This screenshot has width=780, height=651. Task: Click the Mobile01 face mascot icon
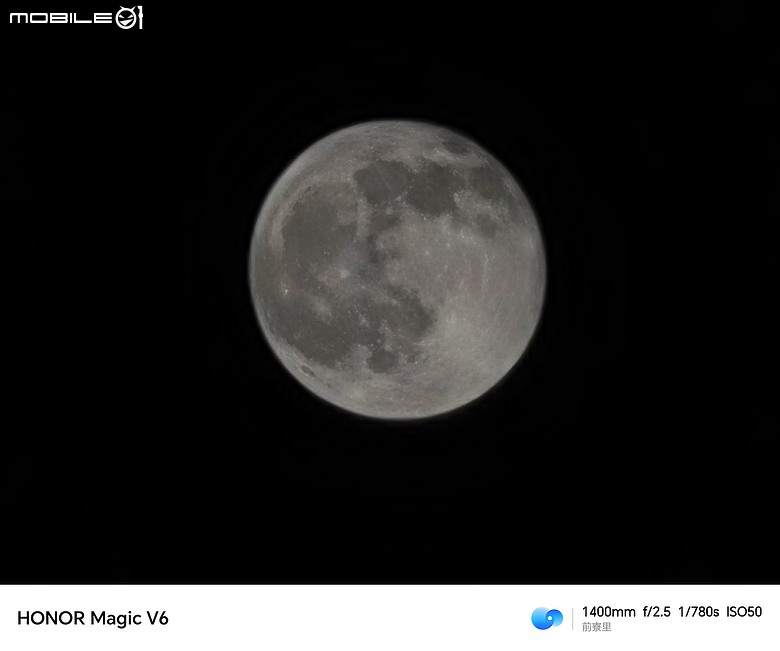coord(129,18)
